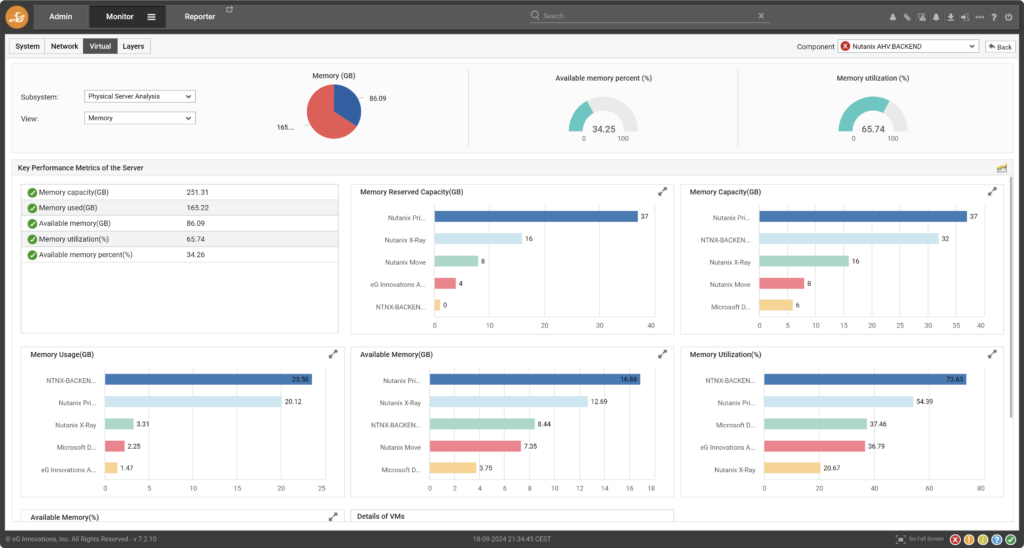
Task: Open the Monitor menu
Action: (120, 17)
